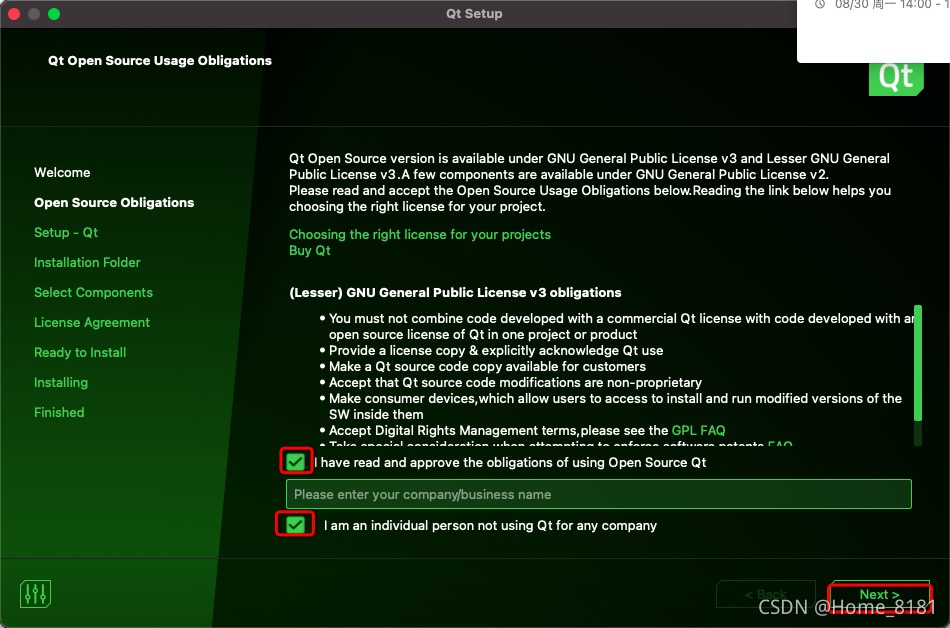Select the Ready to Install step
Image resolution: width=950 pixels, height=628 pixels.
click(x=80, y=352)
